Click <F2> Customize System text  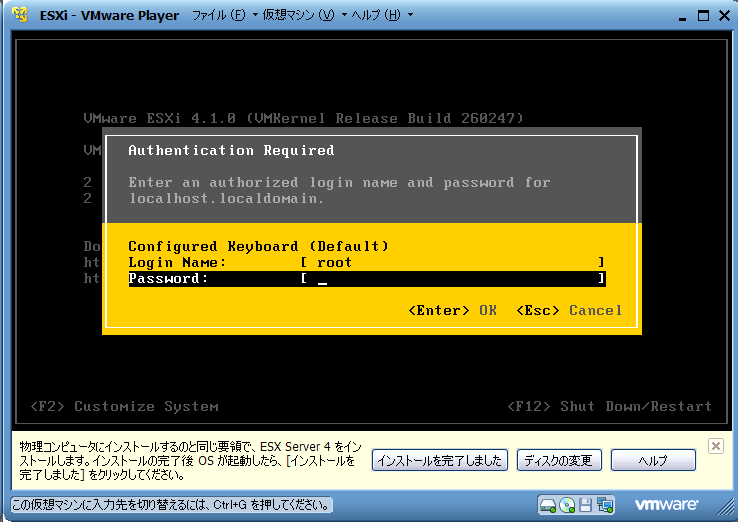124,406
